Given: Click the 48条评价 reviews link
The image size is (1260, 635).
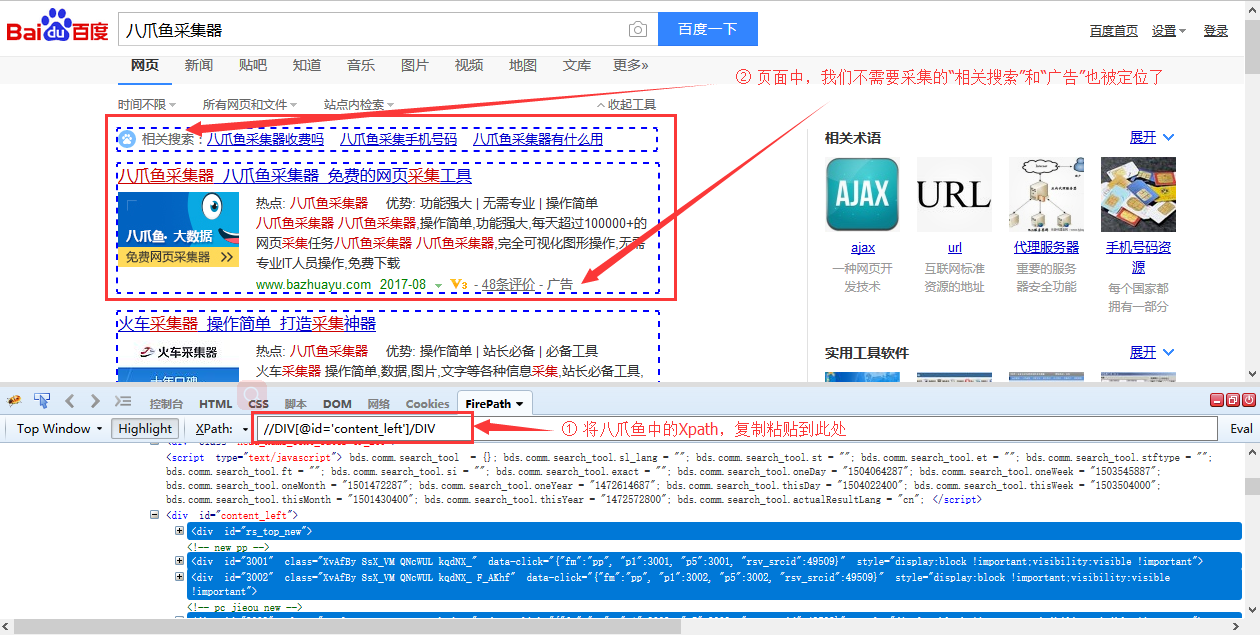Looking at the screenshot, I should pyautogui.click(x=508, y=285).
